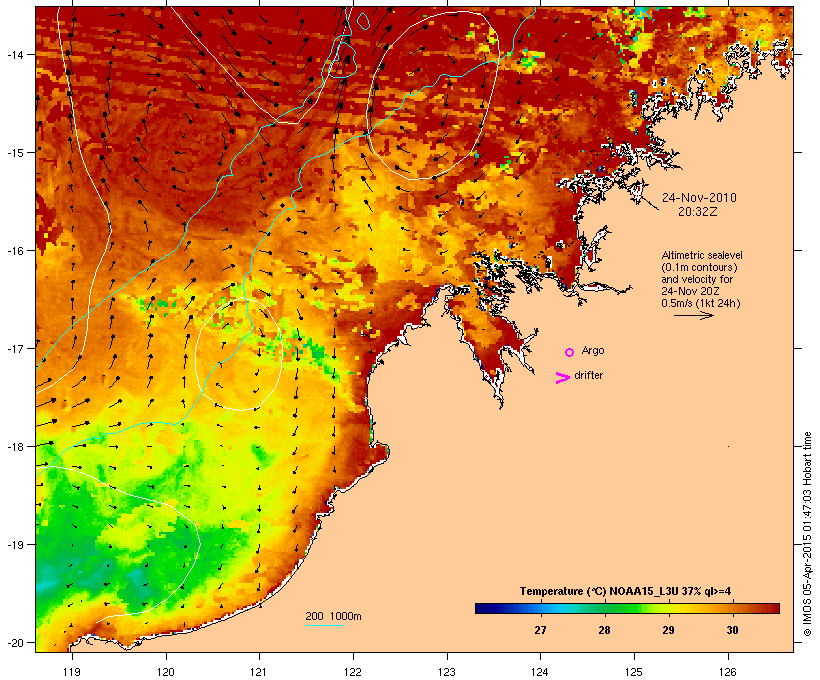Click the 29 colorbar tick label
Screen dimensions: 820x680
[668, 630]
